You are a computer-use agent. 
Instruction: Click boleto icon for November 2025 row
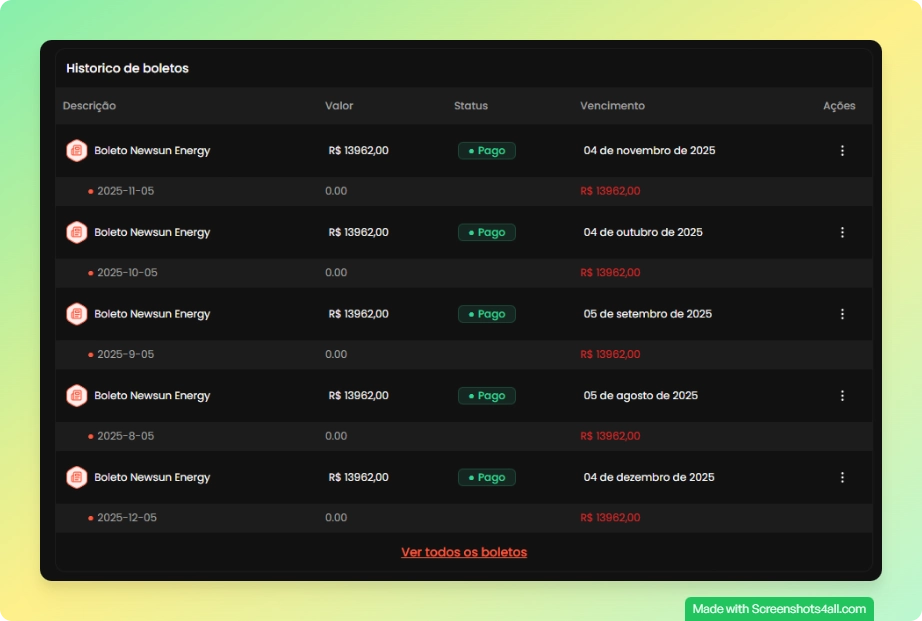coord(77,151)
